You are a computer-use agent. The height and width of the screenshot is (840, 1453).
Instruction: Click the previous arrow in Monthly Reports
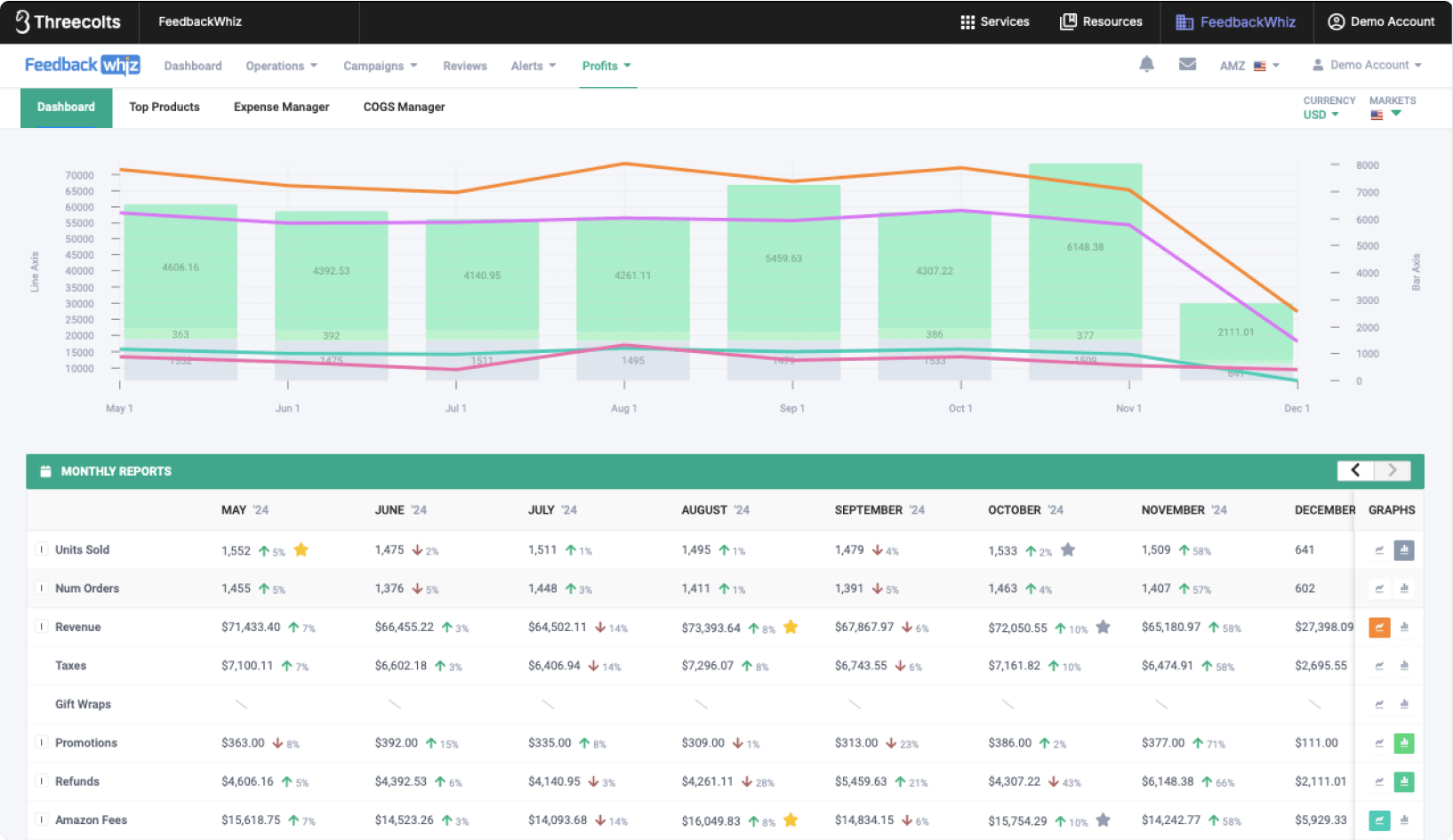(x=1354, y=470)
